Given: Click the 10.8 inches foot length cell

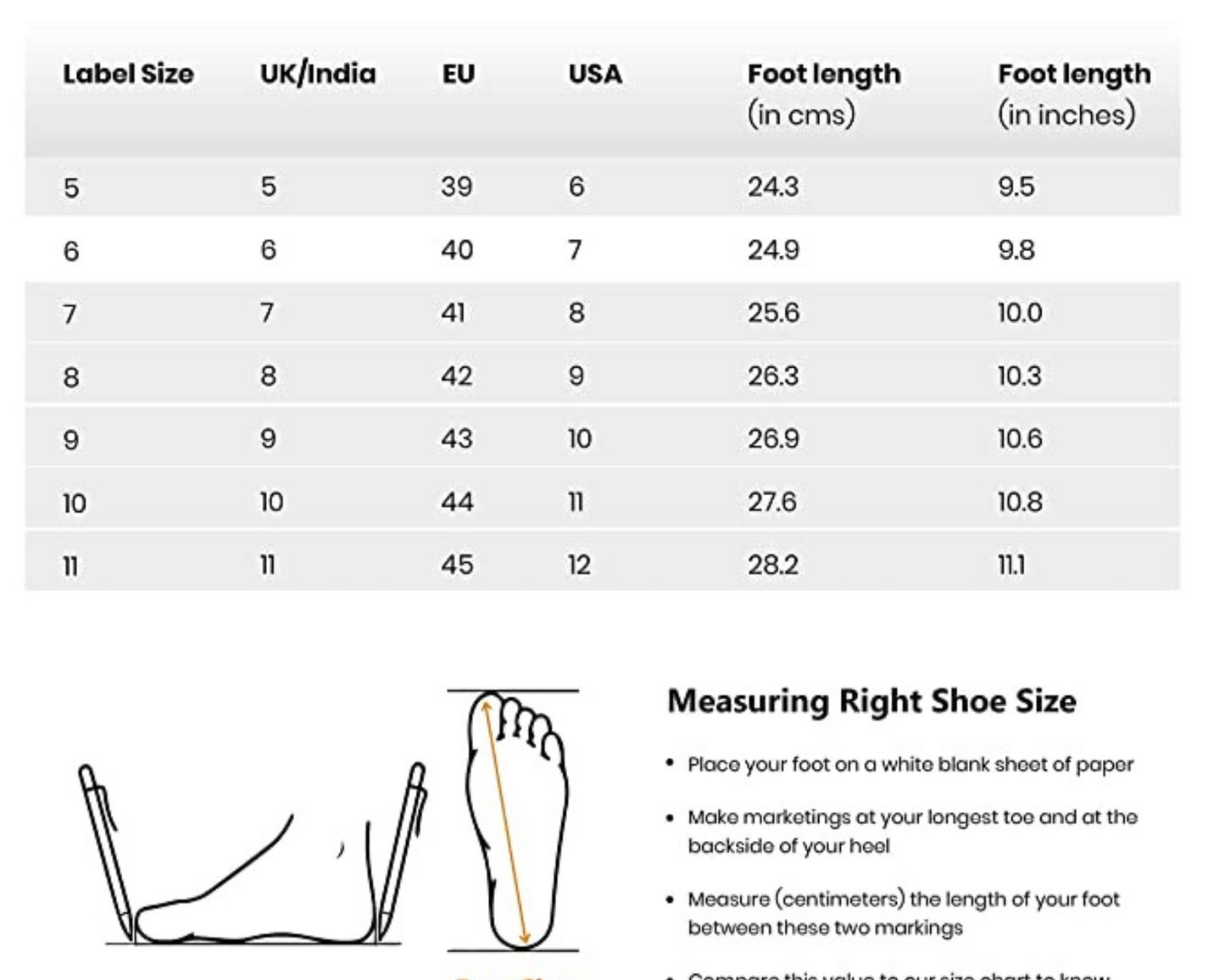Looking at the screenshot, I should click(x=1020, y=502).
